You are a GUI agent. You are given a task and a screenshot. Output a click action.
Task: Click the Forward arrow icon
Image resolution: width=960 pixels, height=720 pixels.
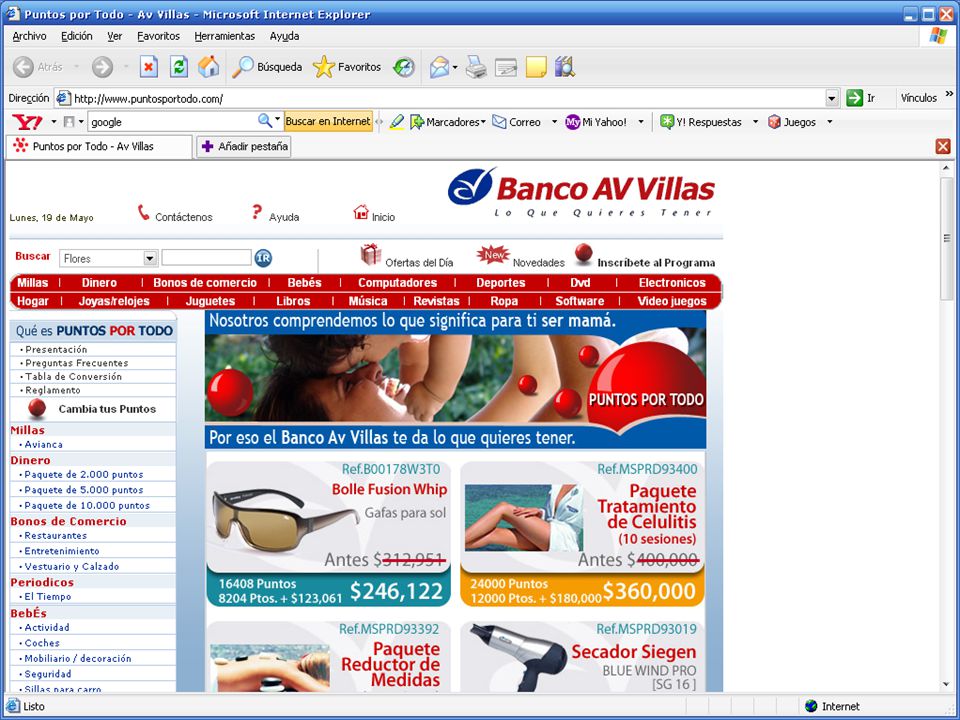click(x=102, y=67)
